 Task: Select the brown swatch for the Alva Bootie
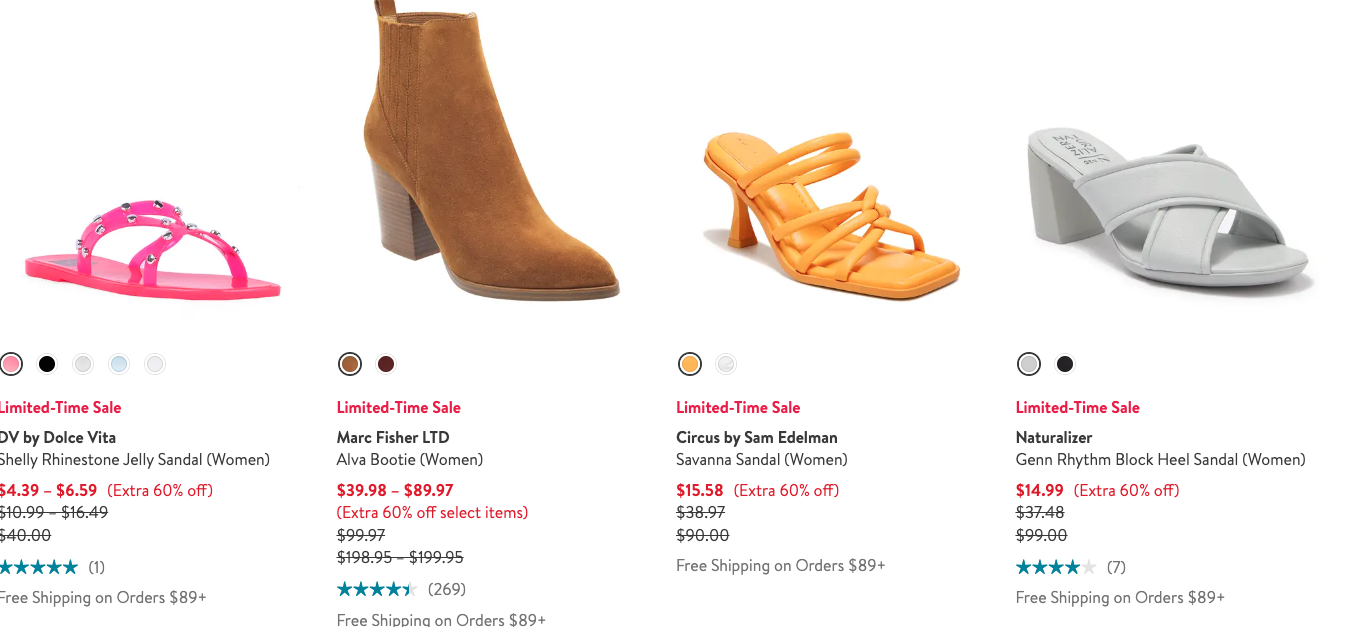click(x=350, y=364)
